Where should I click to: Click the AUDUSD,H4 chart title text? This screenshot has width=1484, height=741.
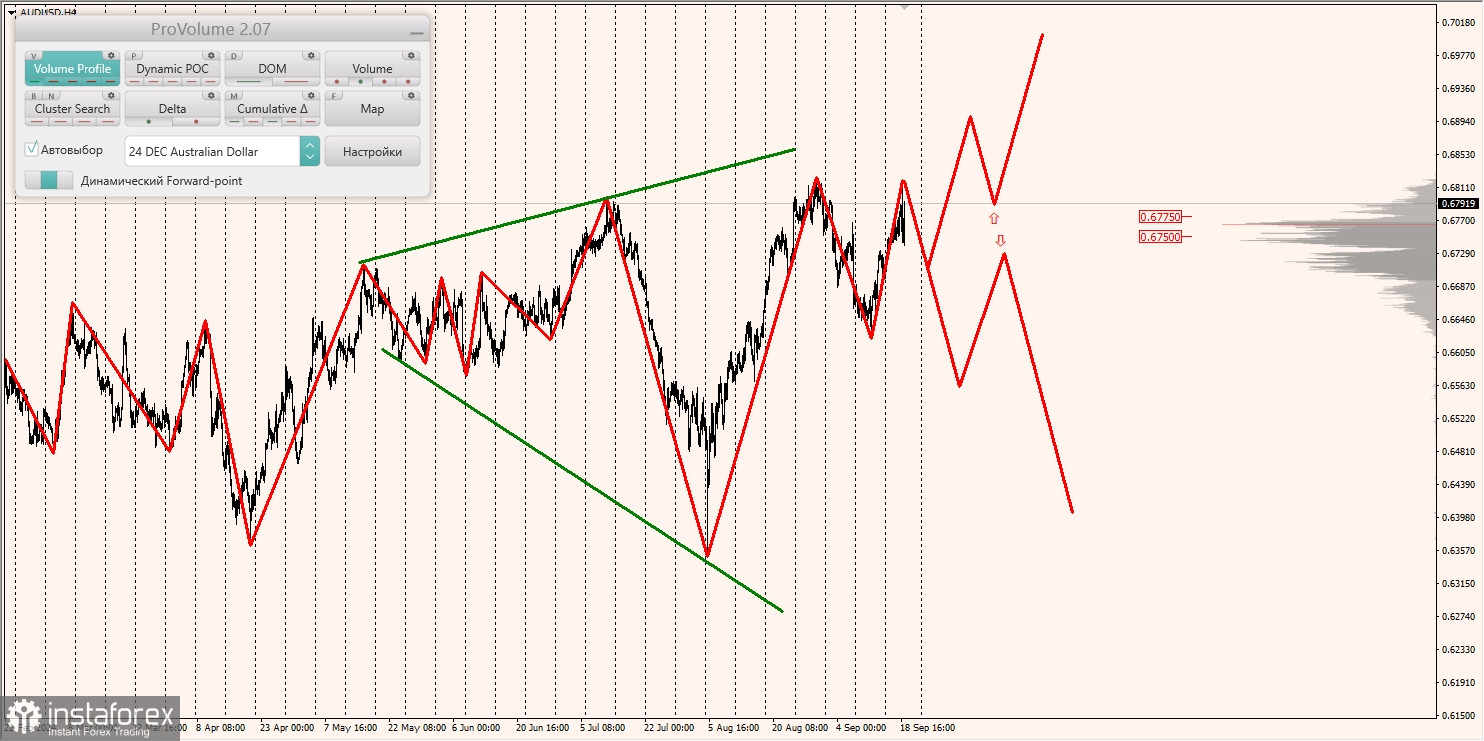(48, 12)
